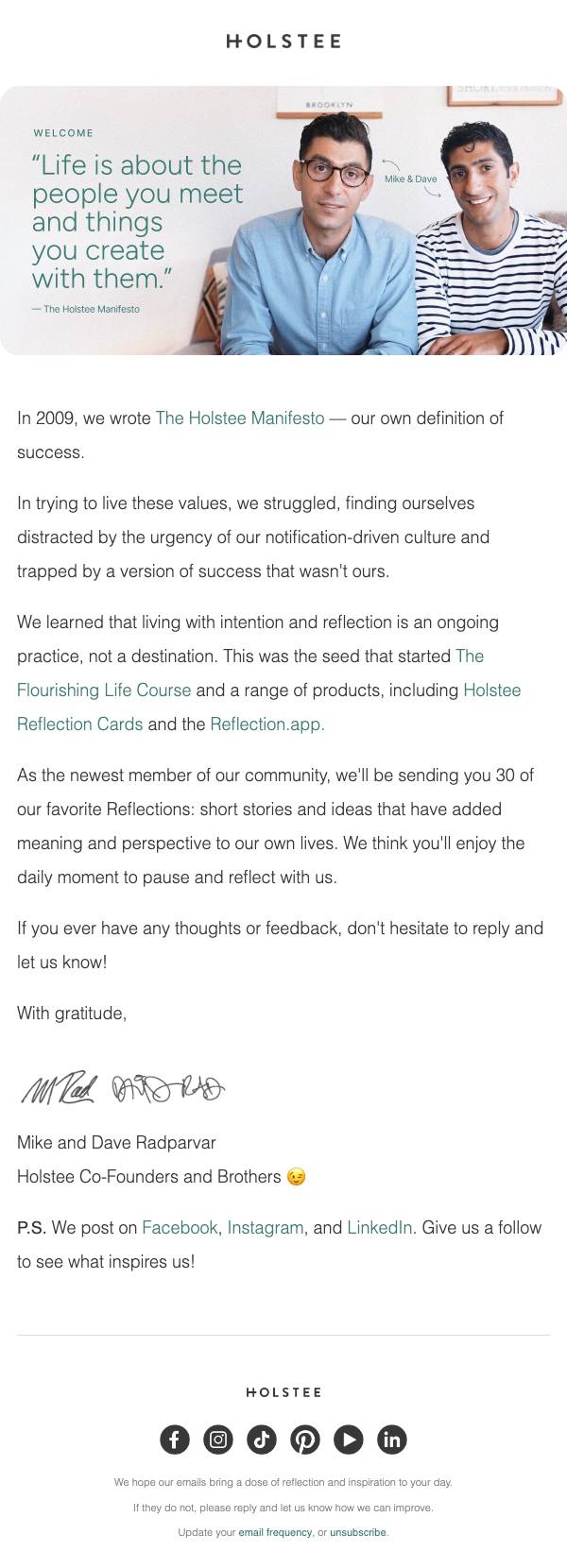567x1568 pixels.
Task: Click the Mike & Dave welcome banner image
Action: [x=283, y=221]
